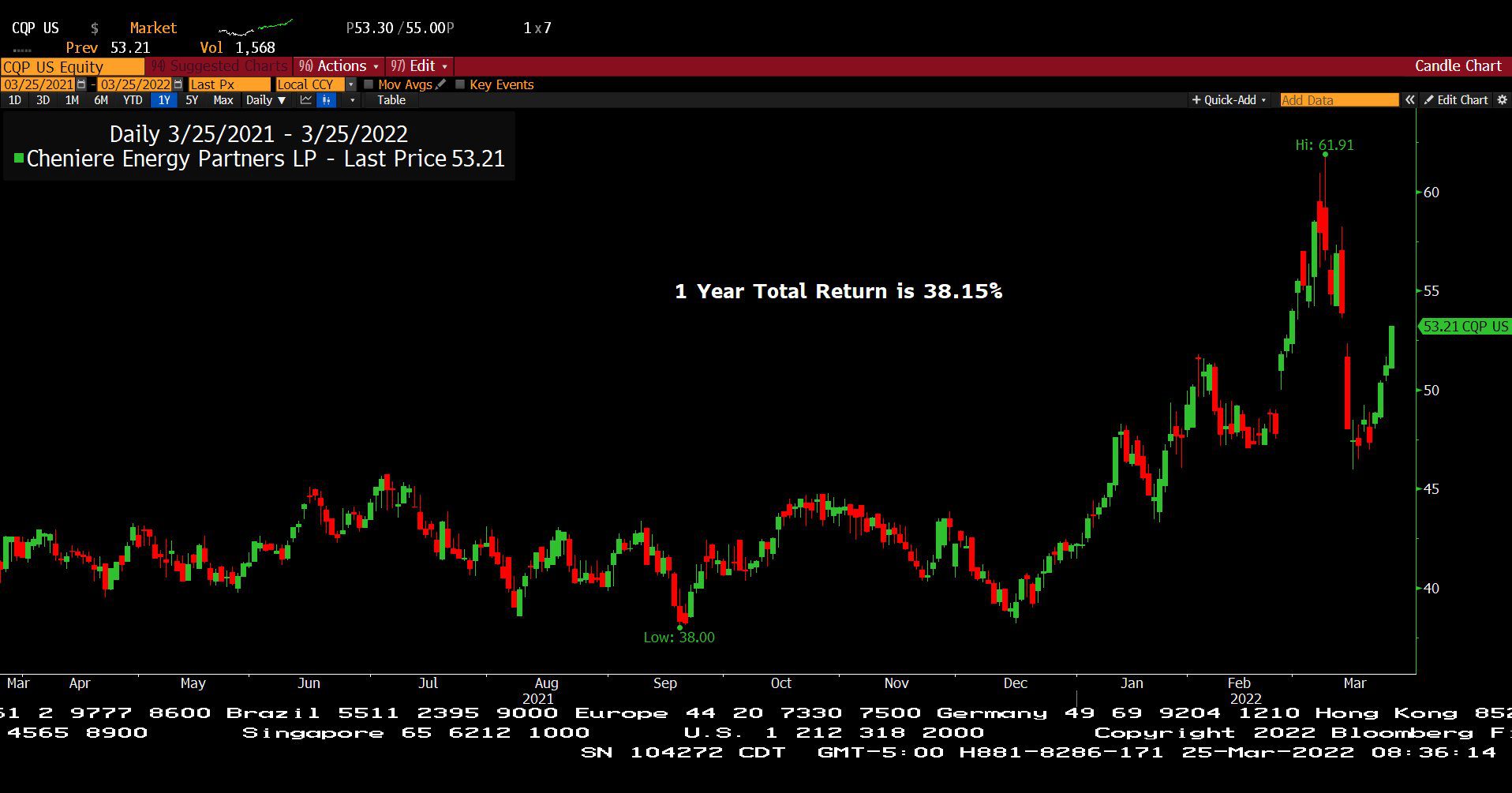1512x793 pixels.
Task: Select the 1Y time range tab
Action: (164, 100)
